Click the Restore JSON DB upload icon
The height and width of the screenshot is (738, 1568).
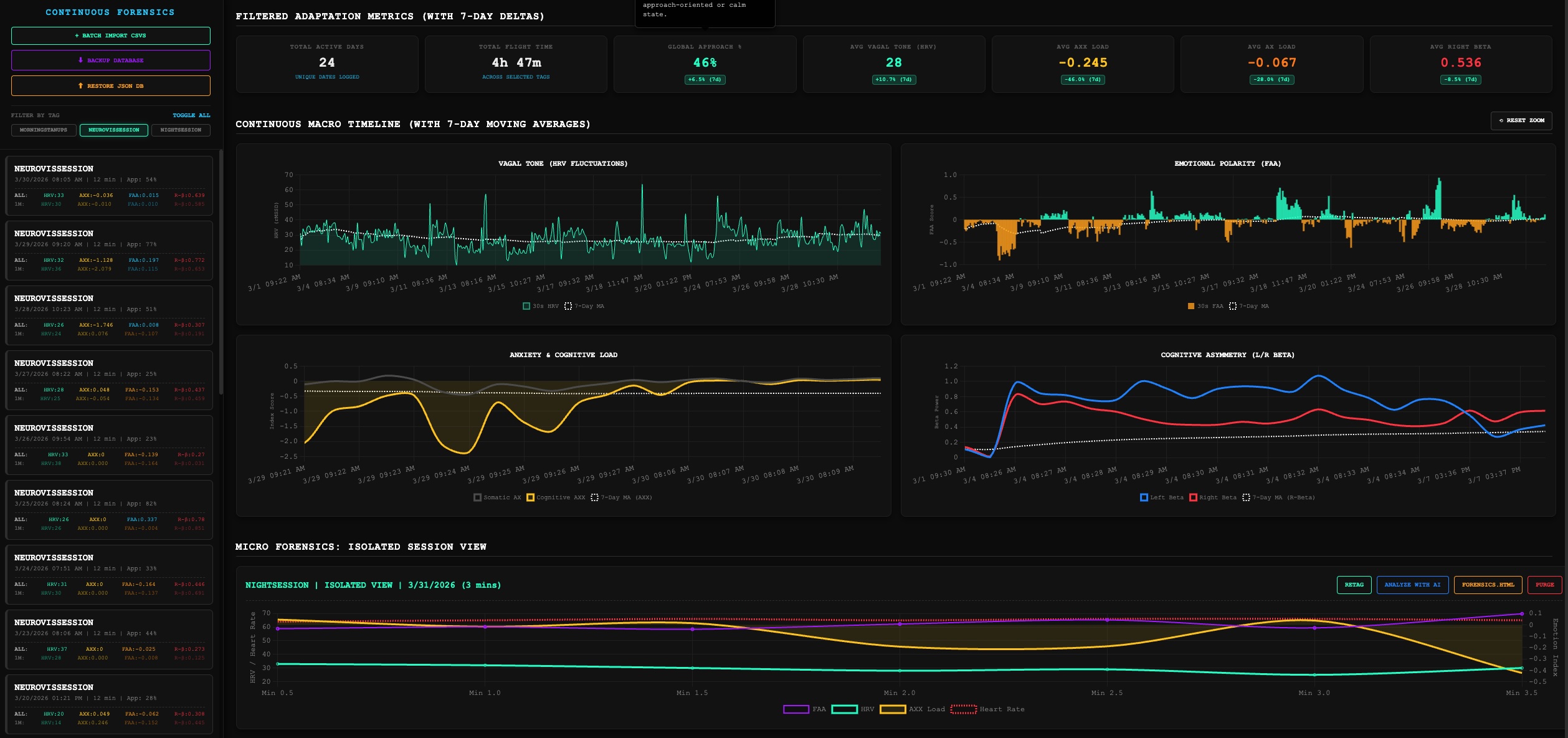pyautogui.click(x=80, y=85)
